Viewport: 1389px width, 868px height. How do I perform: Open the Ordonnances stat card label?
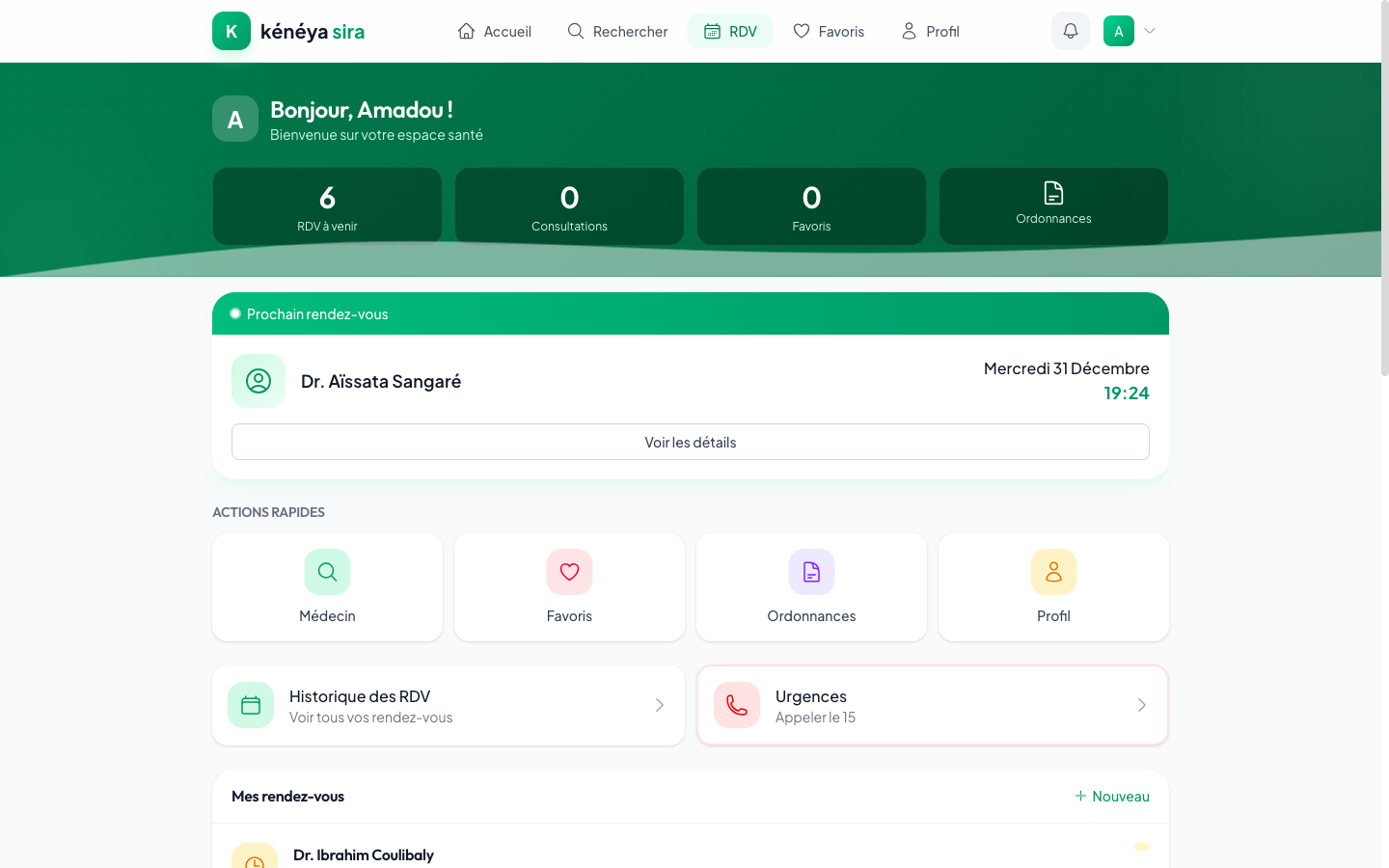click(1053, 219)
